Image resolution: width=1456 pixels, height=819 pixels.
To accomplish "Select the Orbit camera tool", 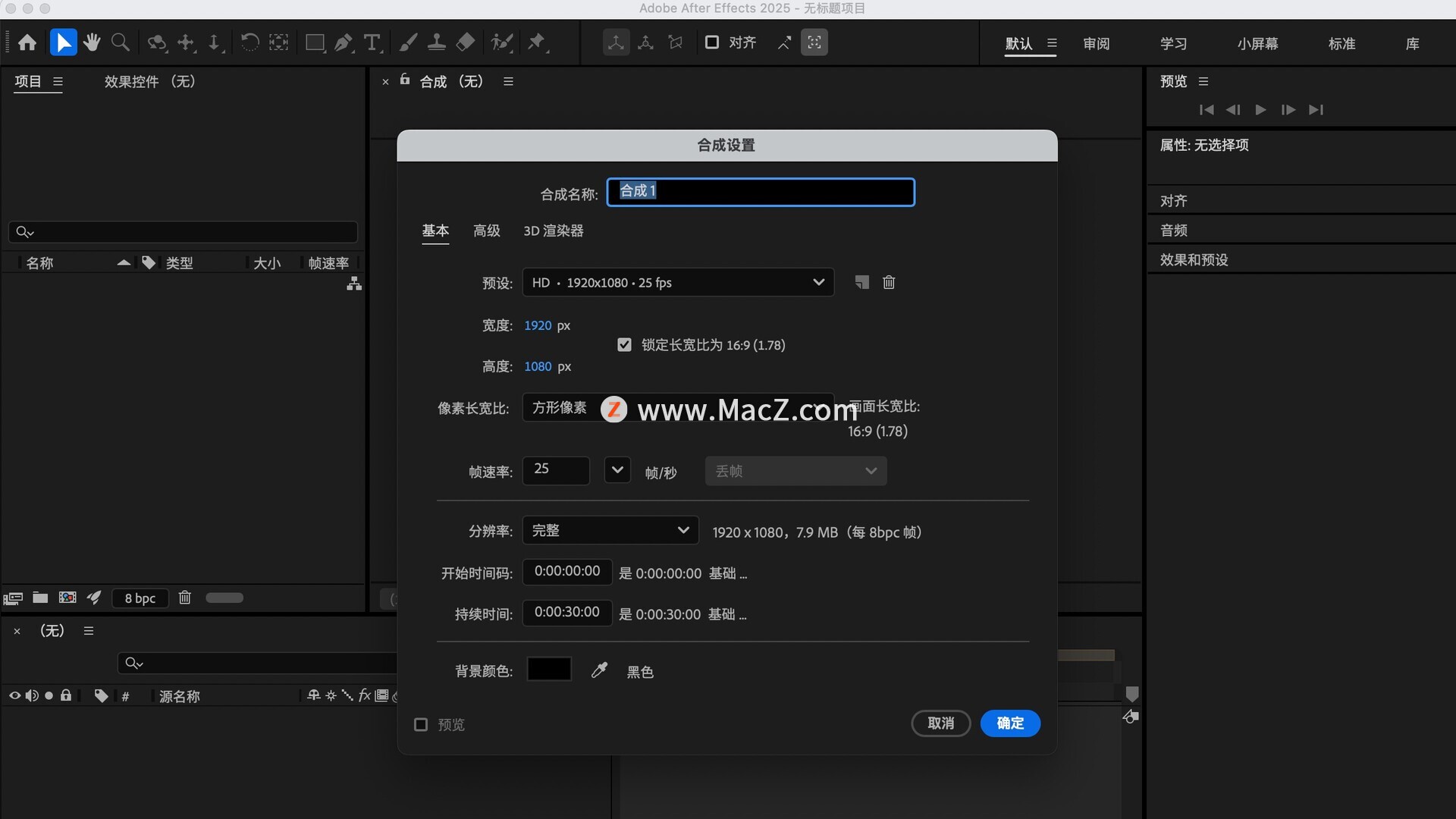I will 157,42.
